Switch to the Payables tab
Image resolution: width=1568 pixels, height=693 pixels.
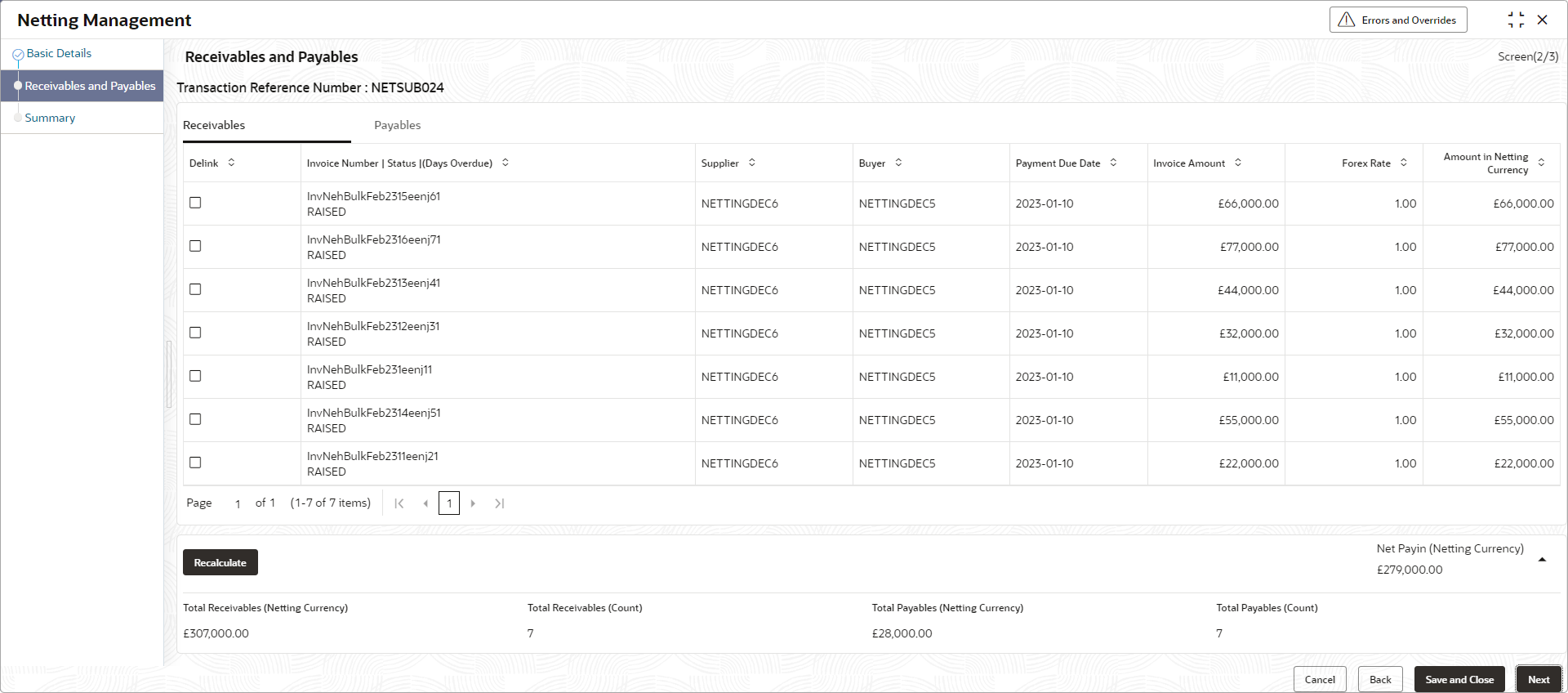398,125
